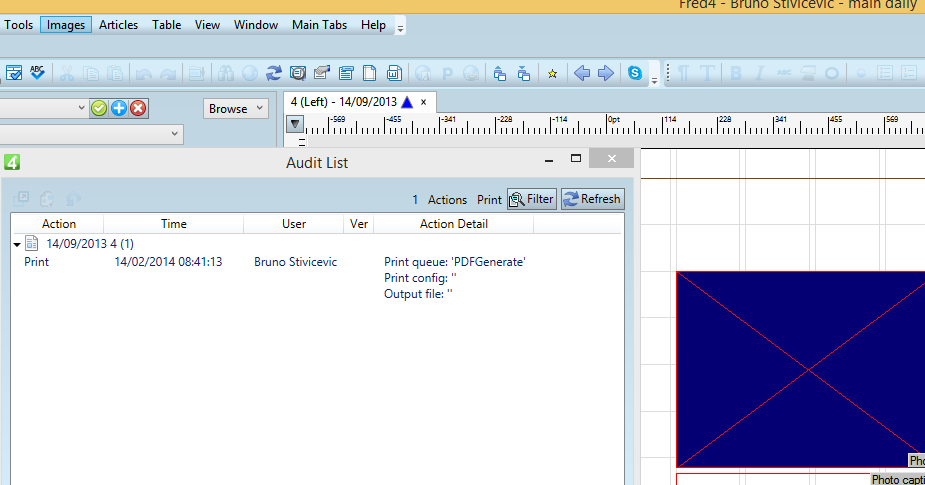
Task: Sort by the Time column header
Action: 173,224
